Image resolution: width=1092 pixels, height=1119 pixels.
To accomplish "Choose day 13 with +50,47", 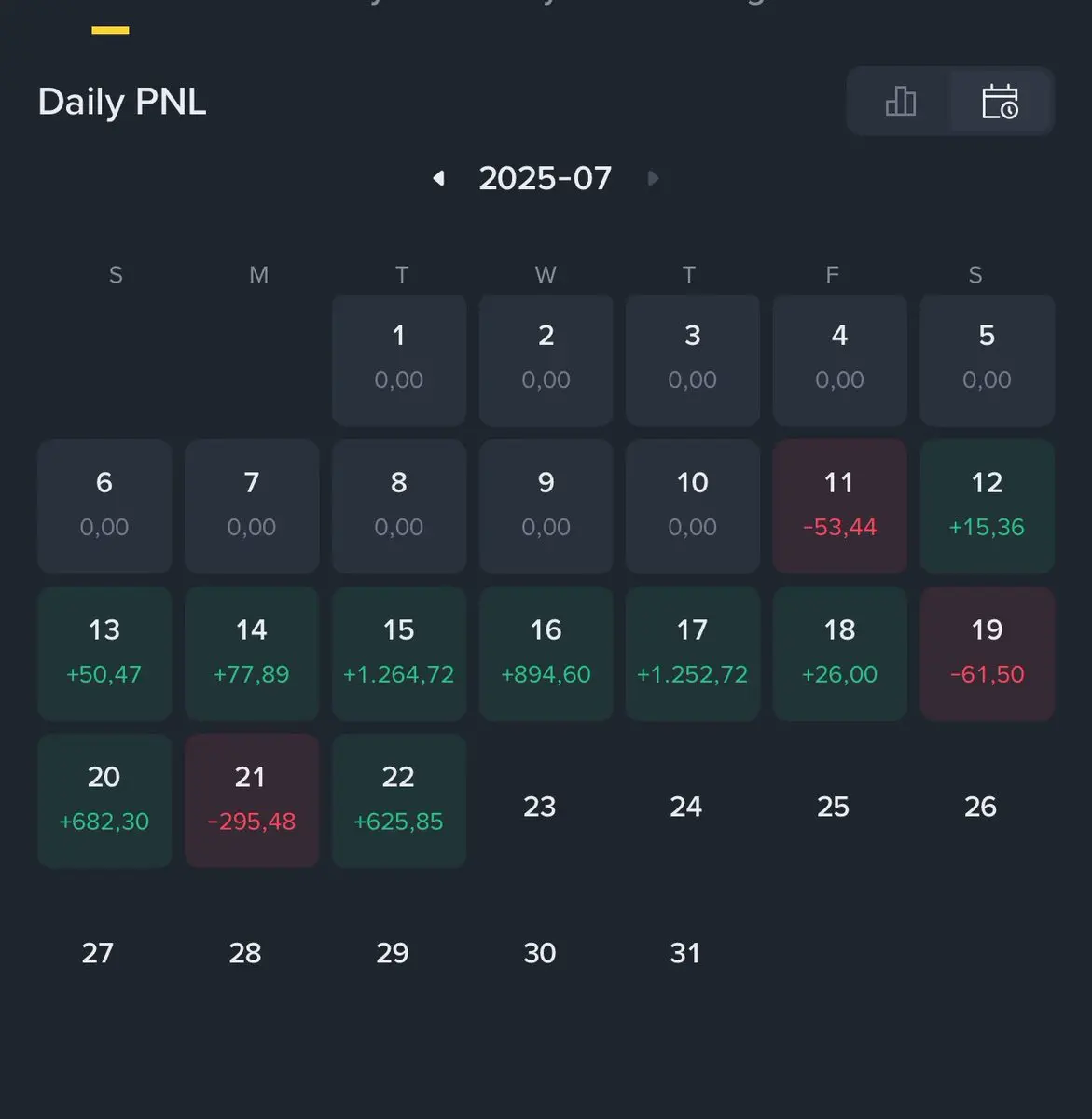I will 104,653.
